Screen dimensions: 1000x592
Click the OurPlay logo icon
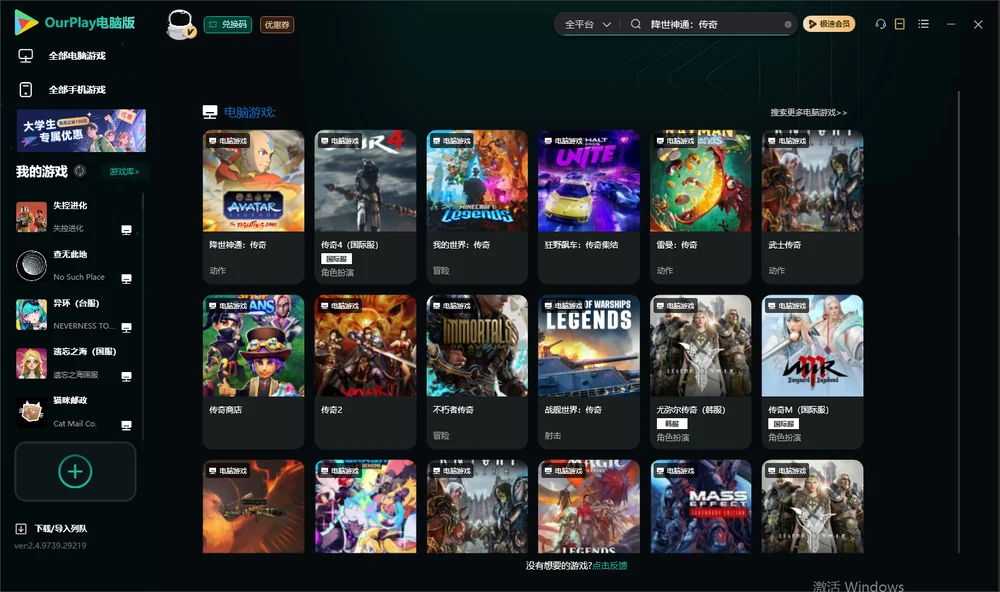tap(26, 23)
